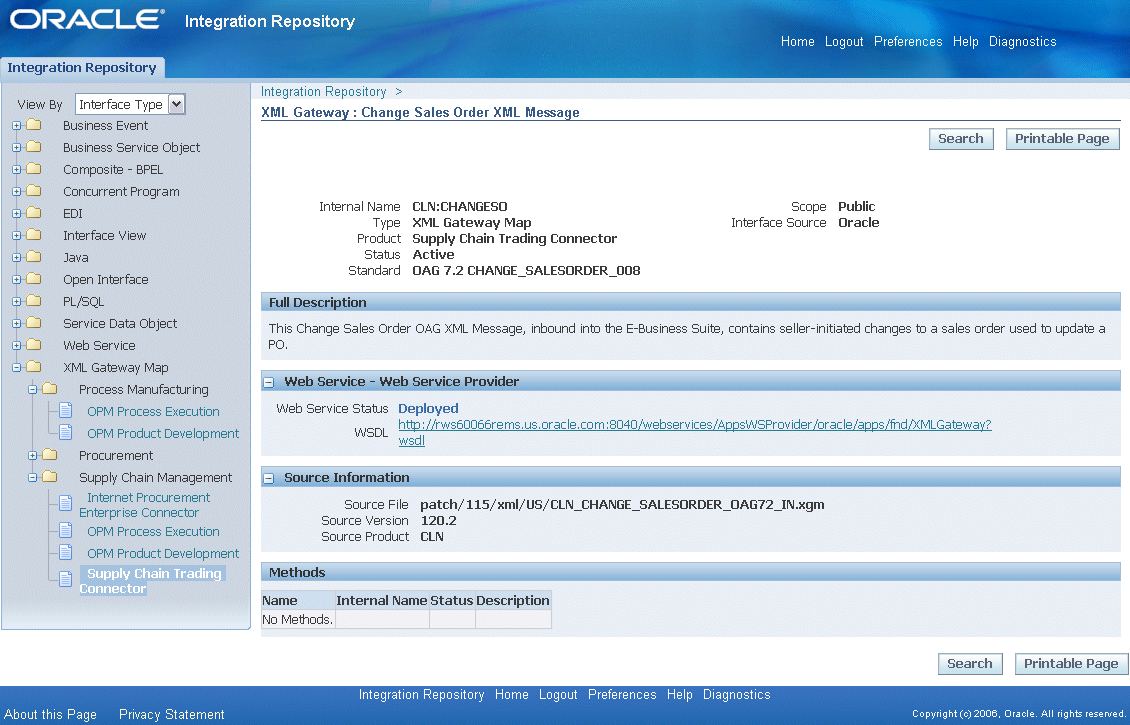Click the Oracle logo

(x=87, y=19)
